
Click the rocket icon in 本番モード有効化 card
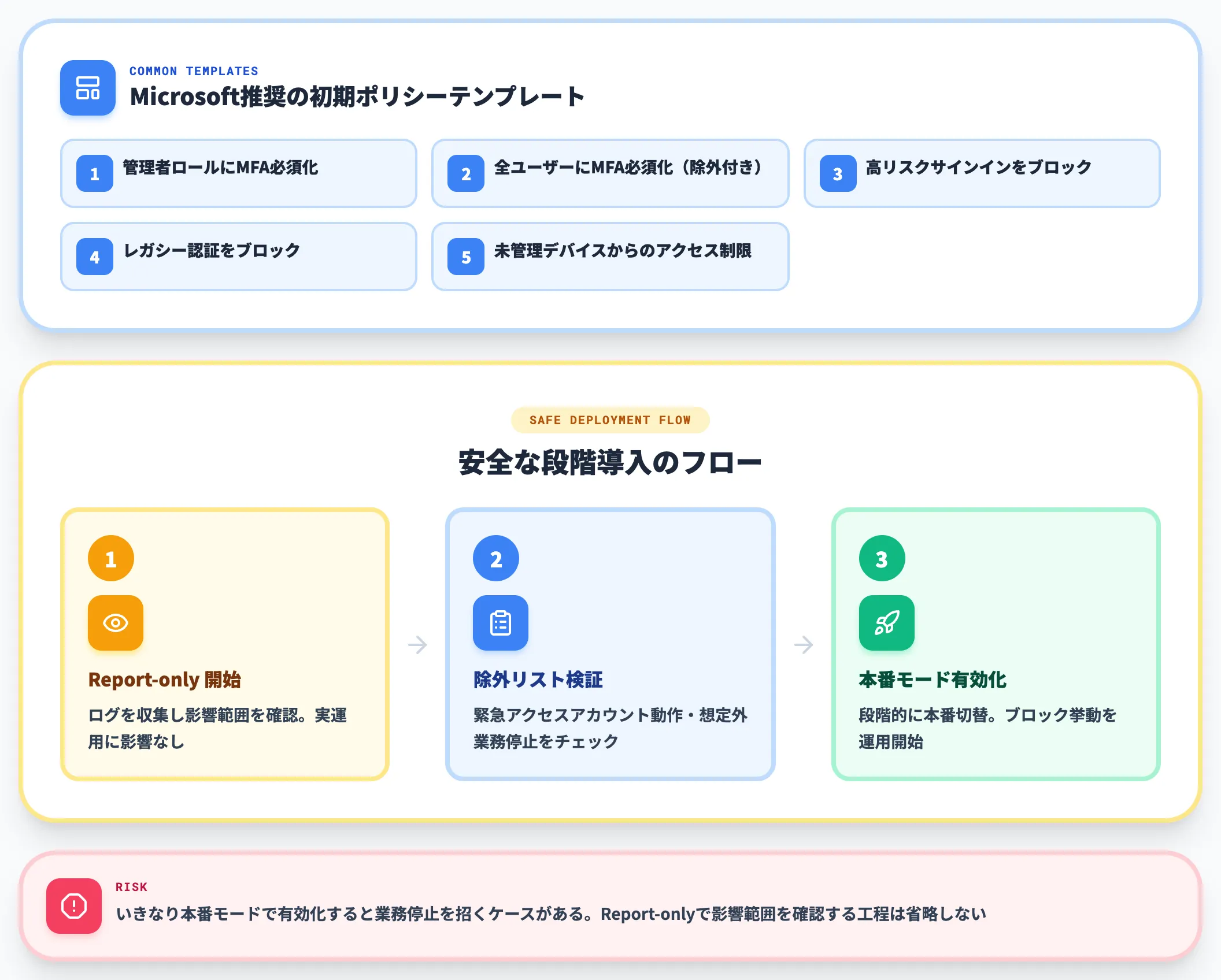pyautogui.click(x=887, y=623)
